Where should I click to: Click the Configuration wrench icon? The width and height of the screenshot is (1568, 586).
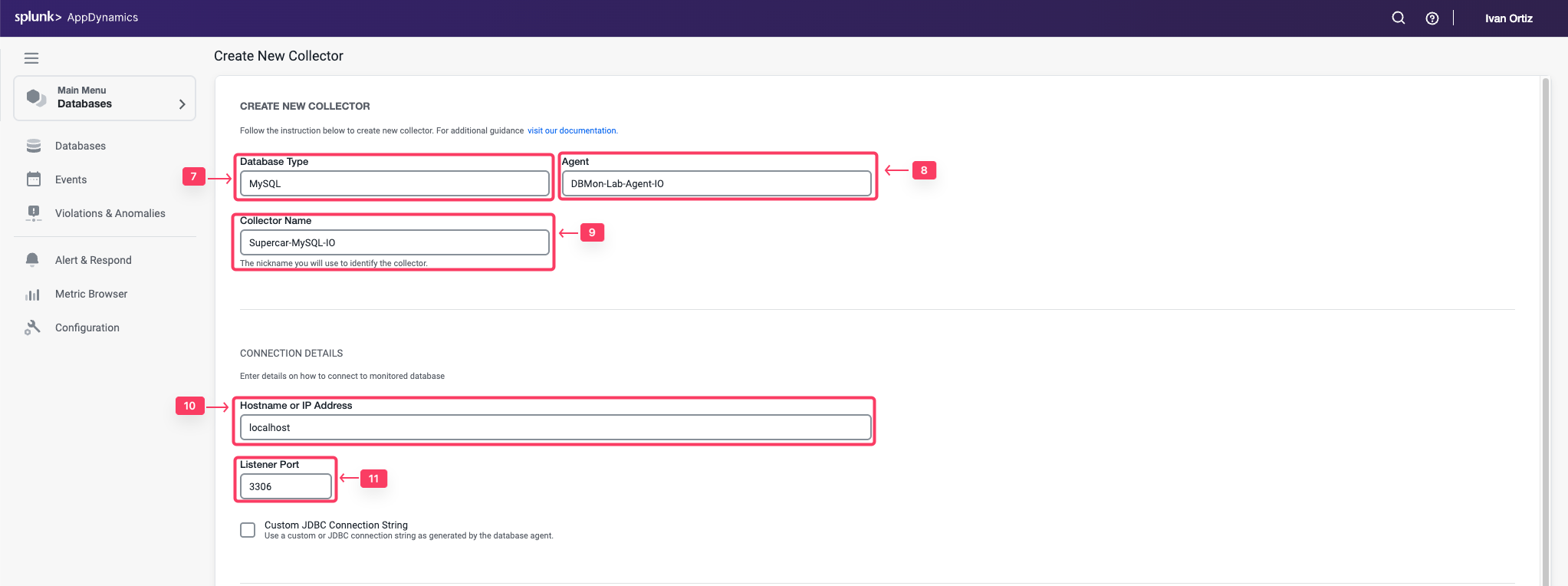[32, 328]
